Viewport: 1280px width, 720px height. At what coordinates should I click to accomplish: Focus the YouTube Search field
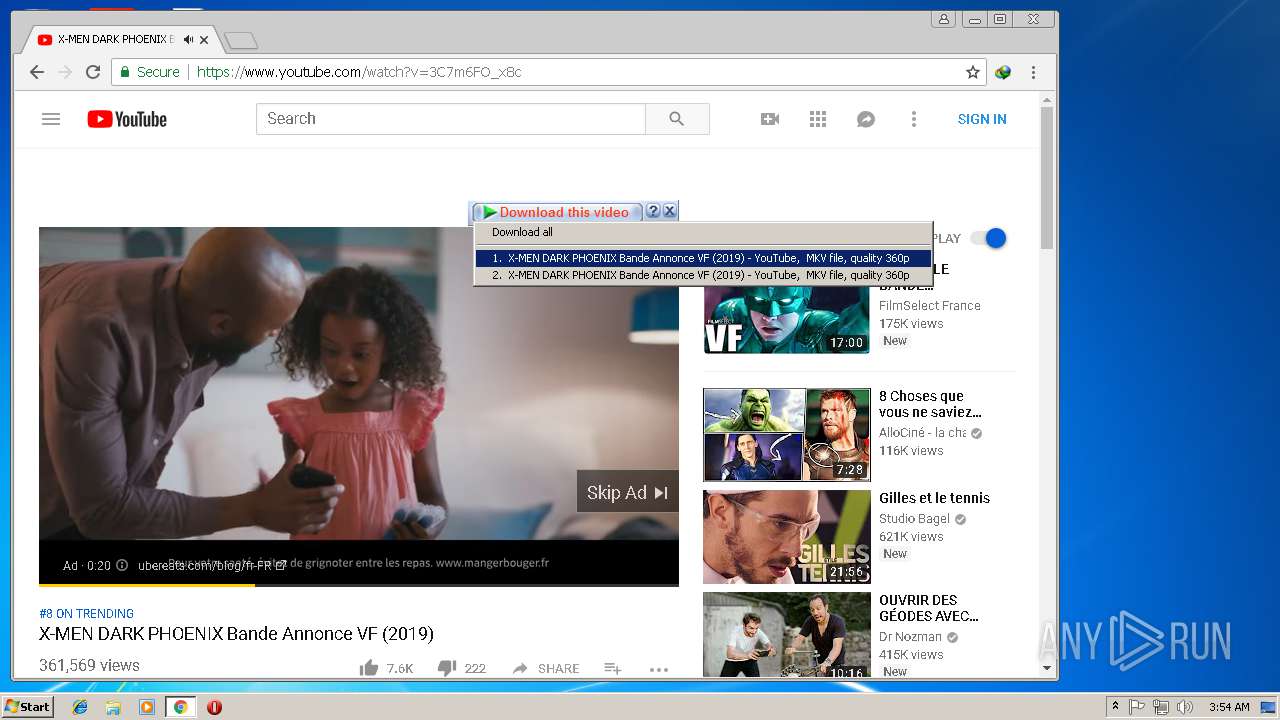(451, 119)
